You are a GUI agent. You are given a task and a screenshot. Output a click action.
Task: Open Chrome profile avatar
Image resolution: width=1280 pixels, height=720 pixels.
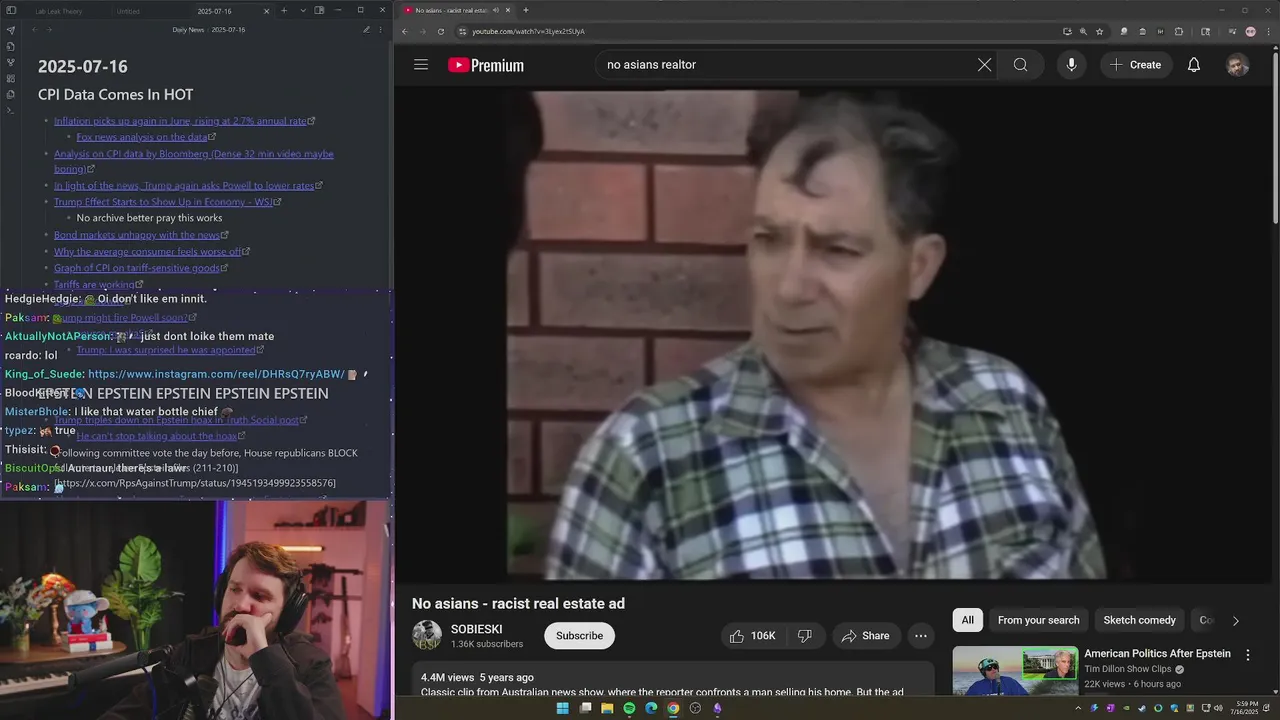click(1250, 31)
